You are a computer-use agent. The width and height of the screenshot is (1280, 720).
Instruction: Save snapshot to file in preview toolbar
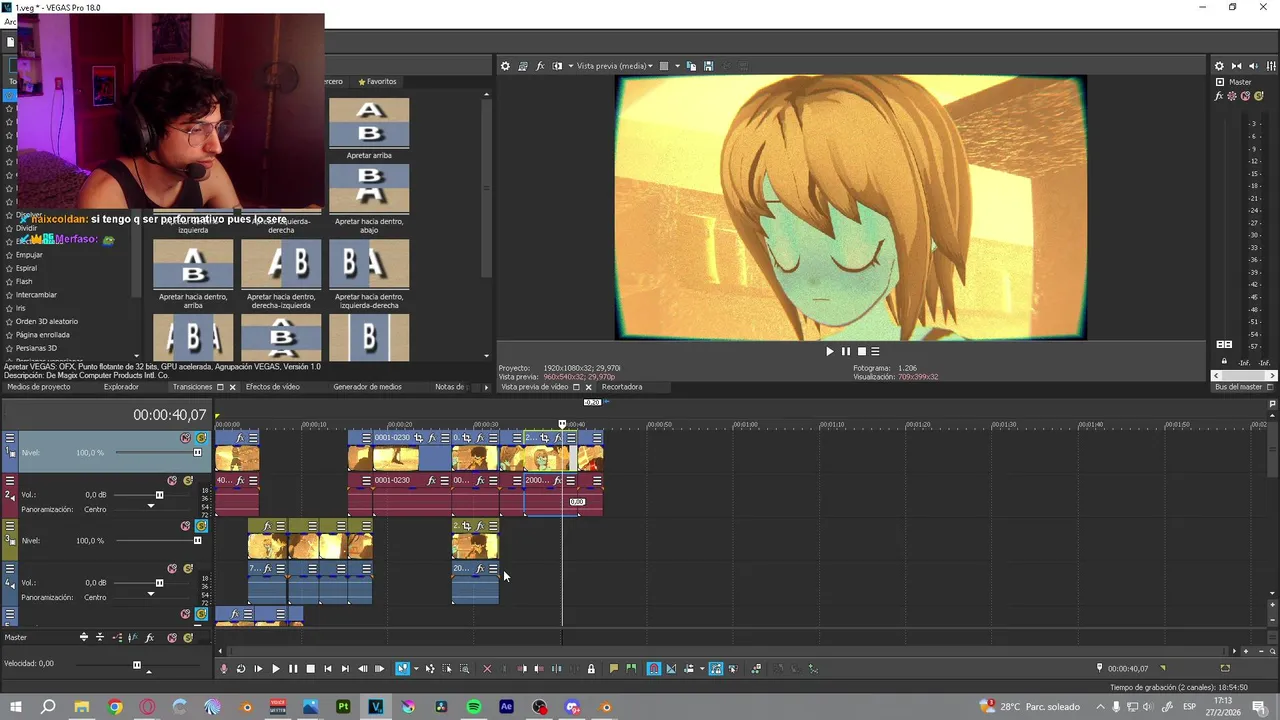[x=708, y=66]
